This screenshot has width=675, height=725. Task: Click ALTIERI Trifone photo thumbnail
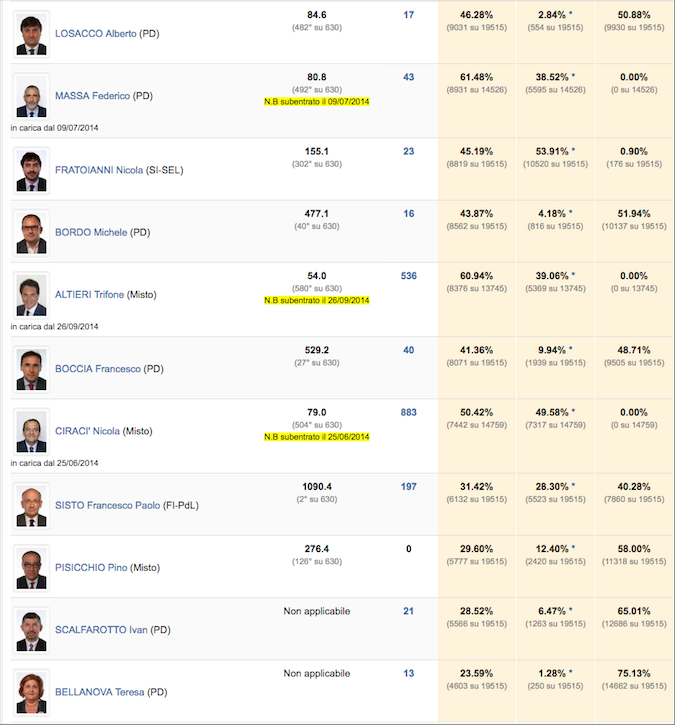point(31,295)
